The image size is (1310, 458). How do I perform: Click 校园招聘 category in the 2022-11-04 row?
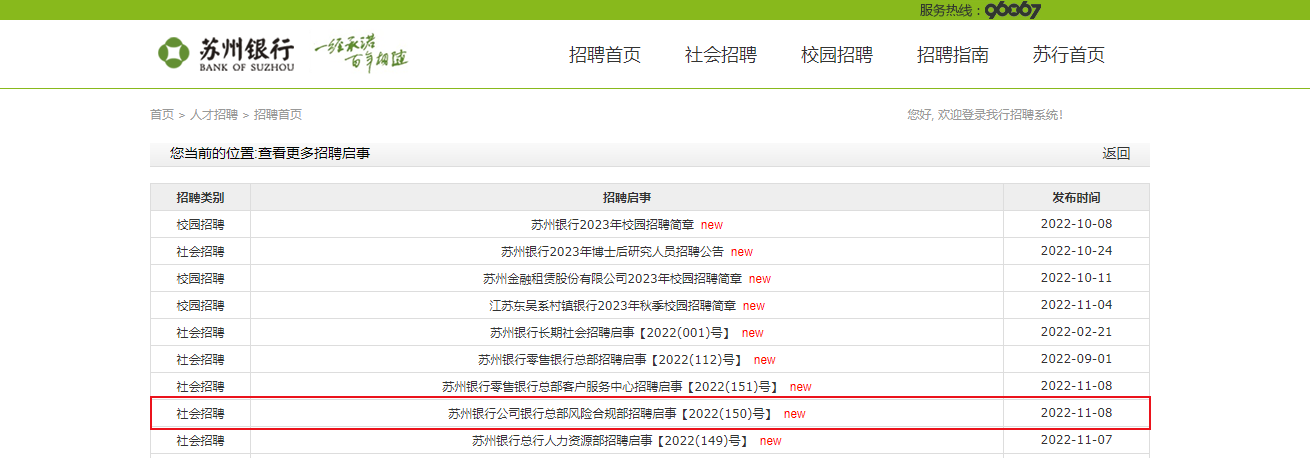pyautogui.click(x=200, y=306)
